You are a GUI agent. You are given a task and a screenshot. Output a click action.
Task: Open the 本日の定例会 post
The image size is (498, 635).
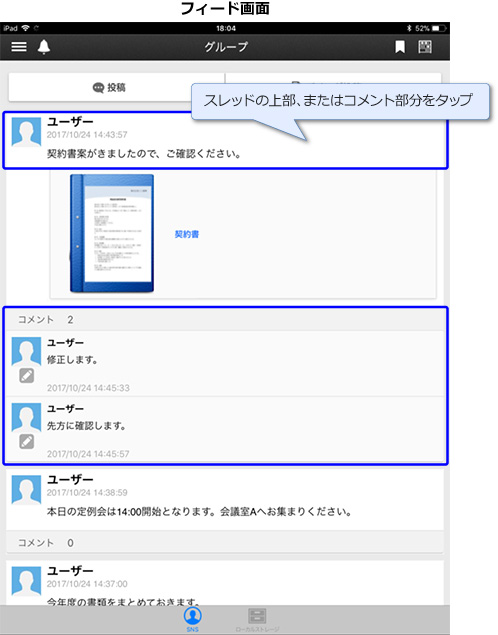[x=225, y=500]
